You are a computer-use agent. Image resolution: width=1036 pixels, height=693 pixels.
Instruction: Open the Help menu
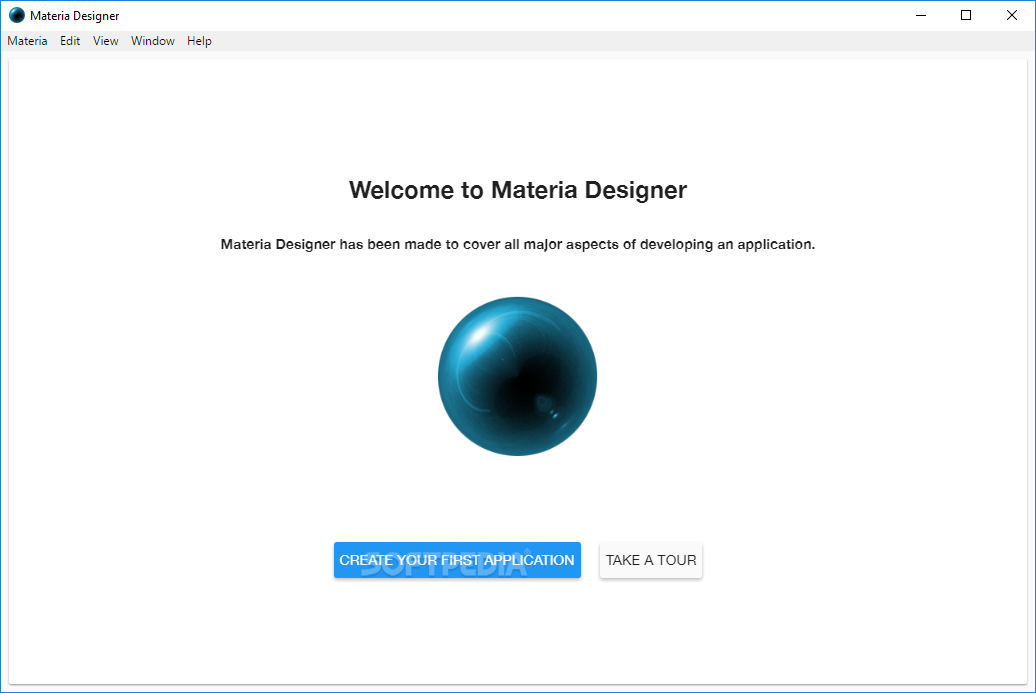[x=199, y=41]
